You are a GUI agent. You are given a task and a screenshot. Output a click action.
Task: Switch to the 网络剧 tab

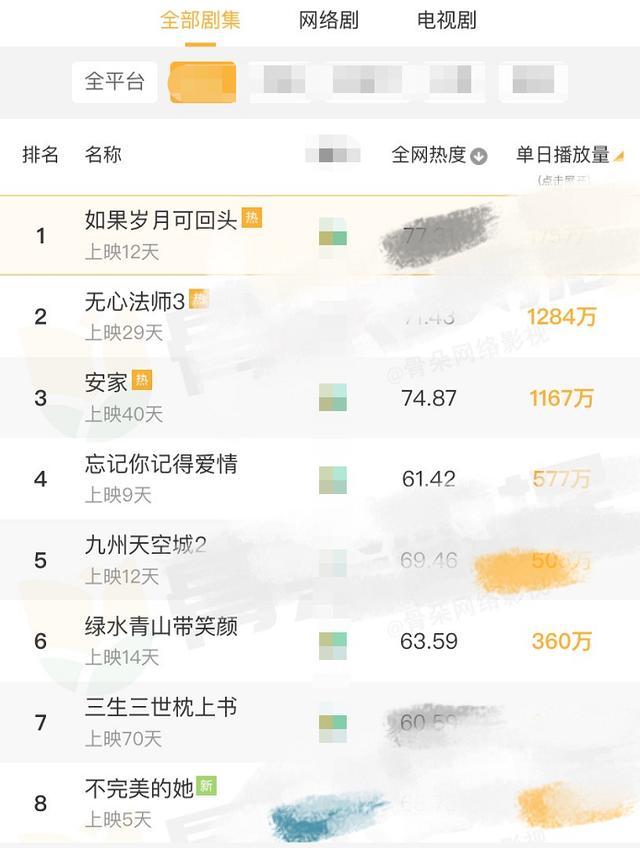(x=329, y=20)
